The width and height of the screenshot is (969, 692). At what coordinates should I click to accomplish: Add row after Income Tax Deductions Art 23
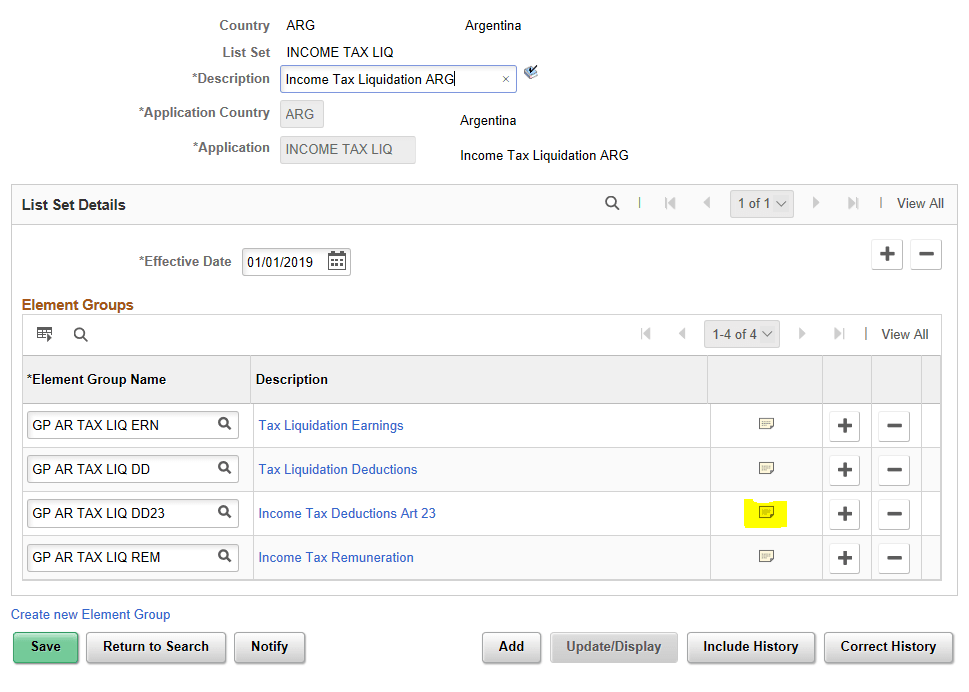[844, 514]
